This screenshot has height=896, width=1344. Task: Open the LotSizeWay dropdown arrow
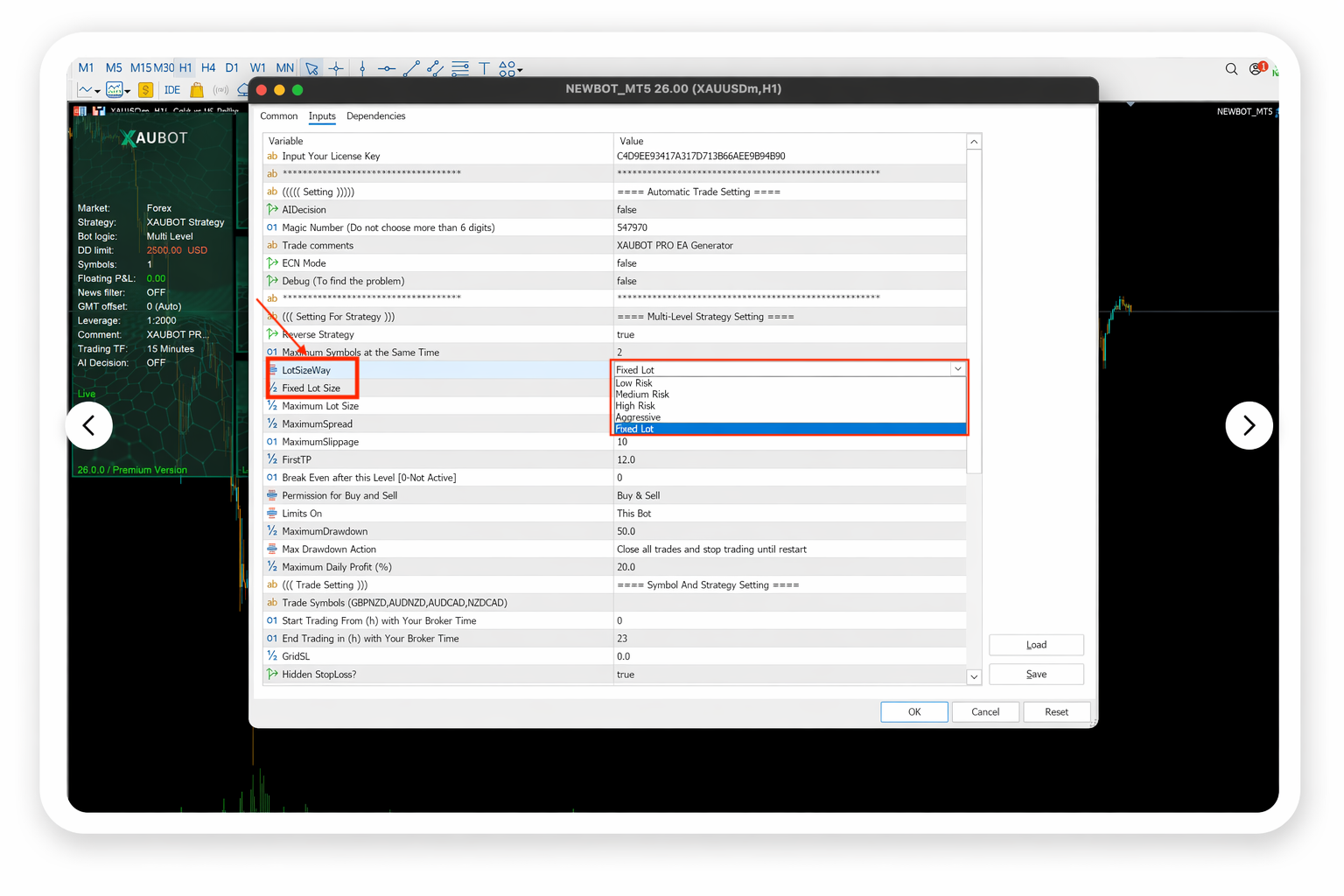(957, 369)
